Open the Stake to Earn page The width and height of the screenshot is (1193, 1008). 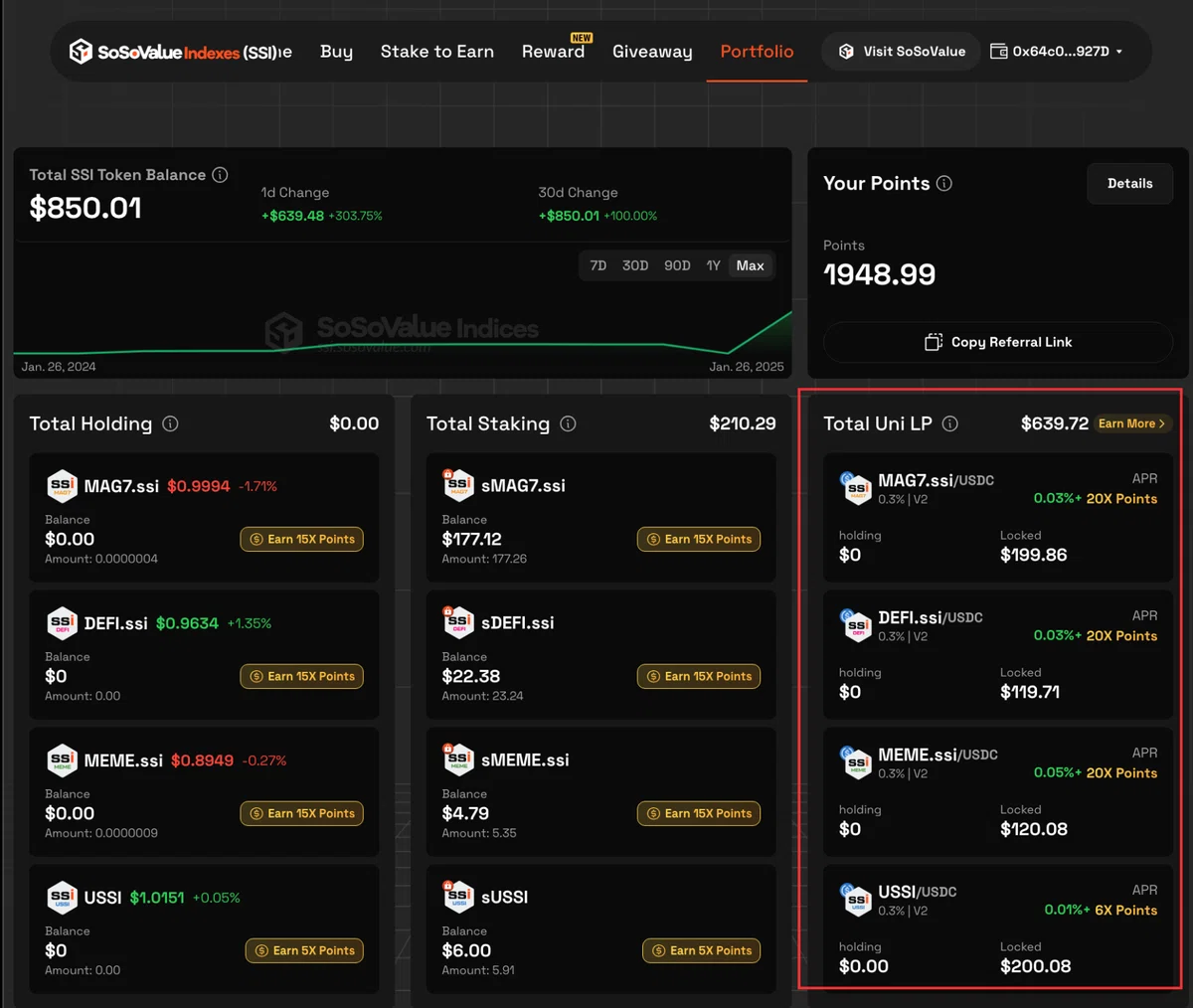(437, 52)
